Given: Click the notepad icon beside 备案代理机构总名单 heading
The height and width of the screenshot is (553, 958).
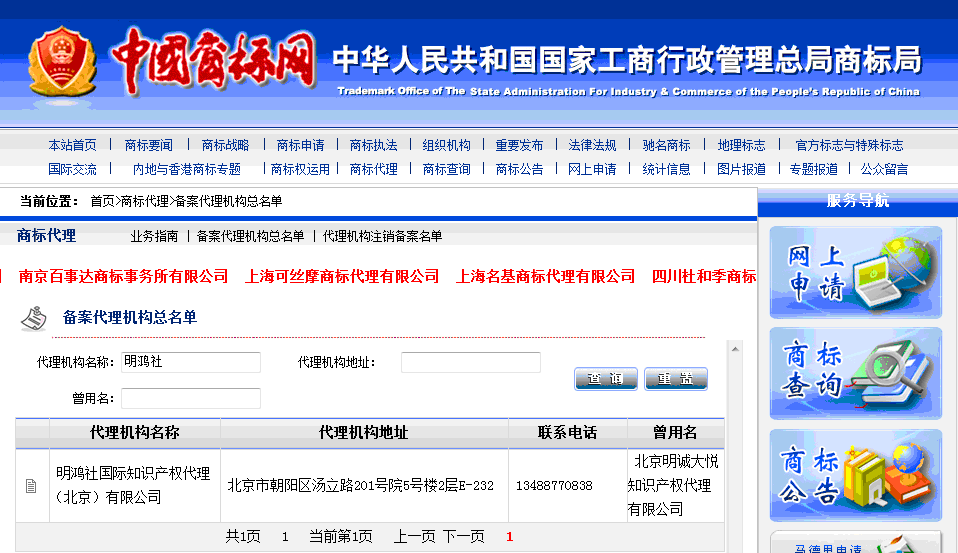Looking at the screenshot, I should tap(34, 318).
